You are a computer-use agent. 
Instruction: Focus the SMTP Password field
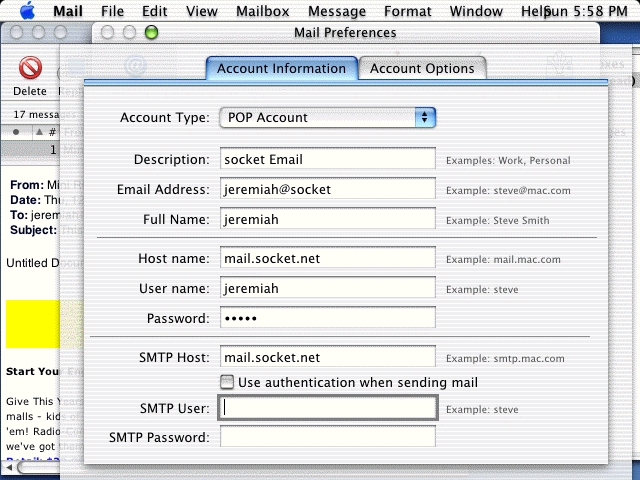(328, 436)
